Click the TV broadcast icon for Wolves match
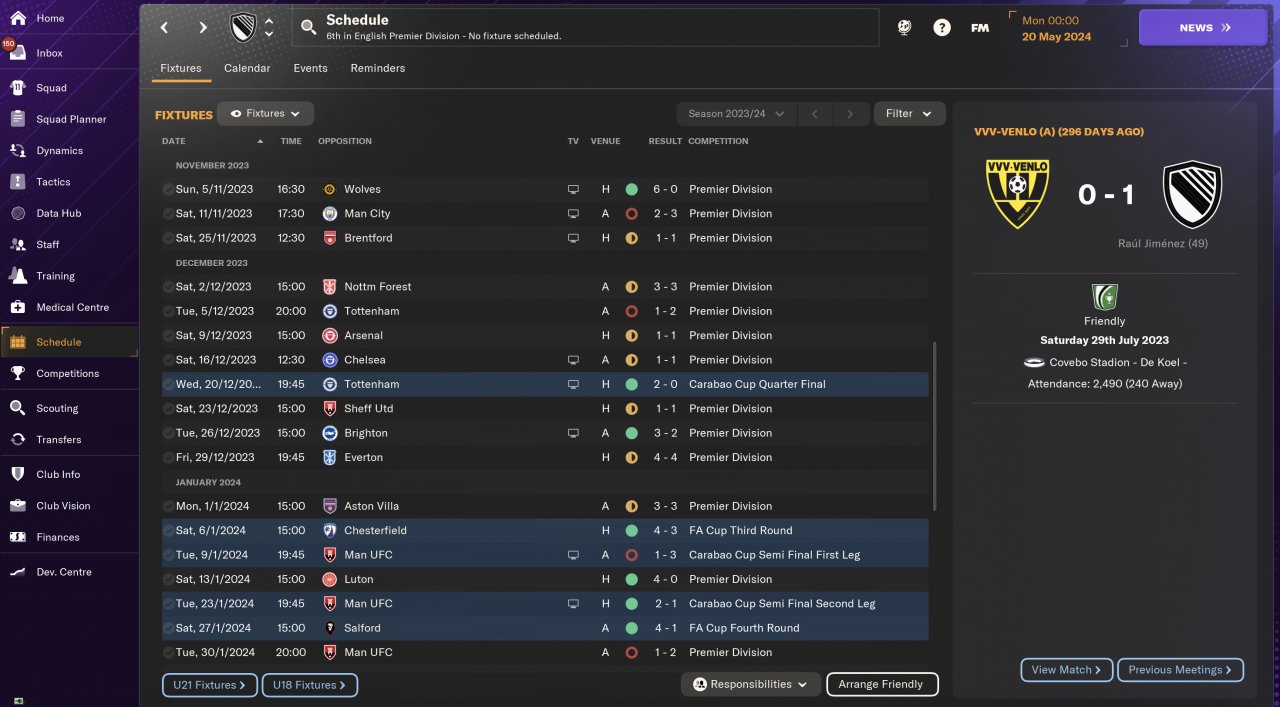1280x707 pixels. click(573, 189)
